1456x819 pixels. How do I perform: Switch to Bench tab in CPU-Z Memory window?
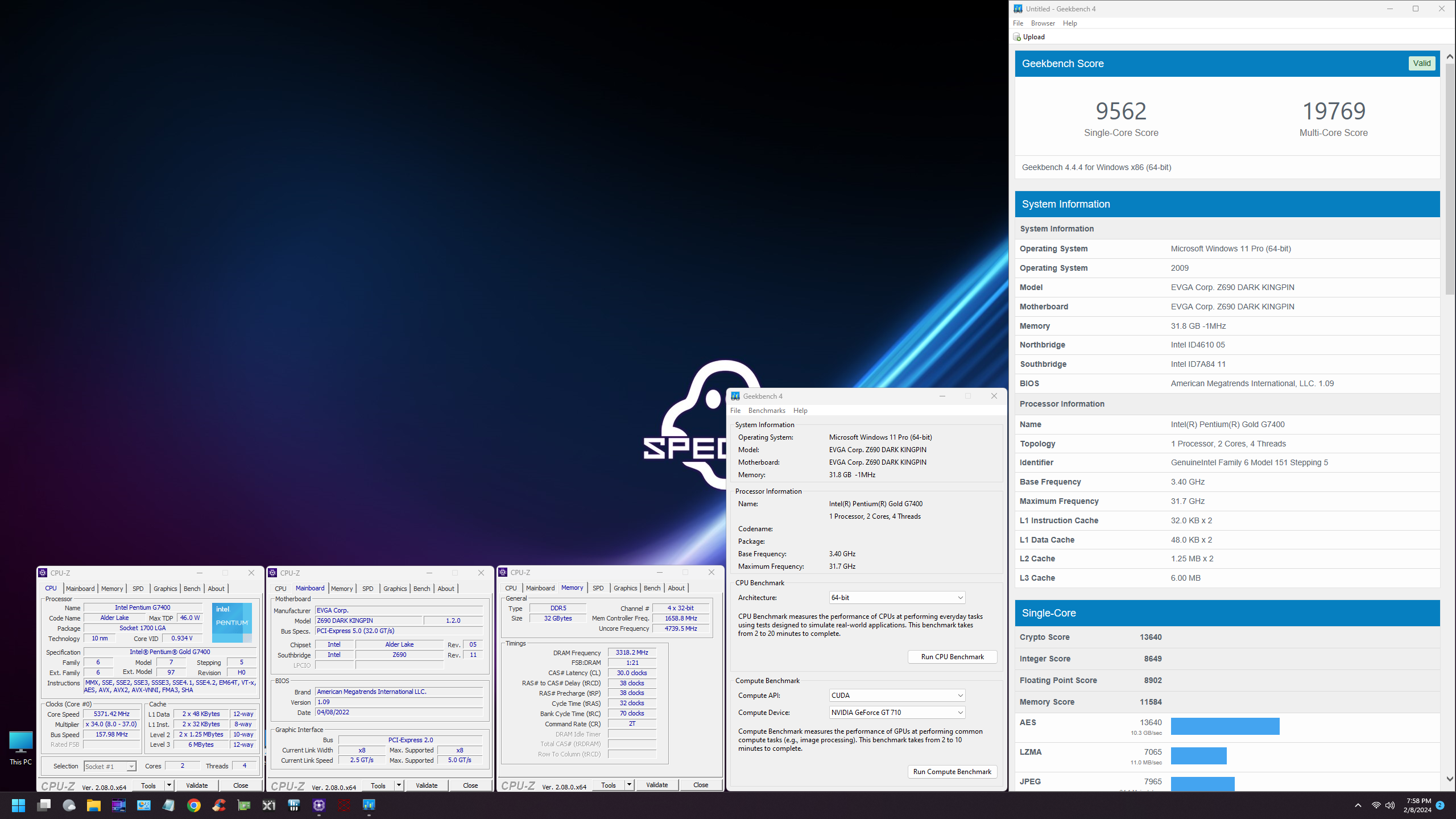(x=652, y=588)
